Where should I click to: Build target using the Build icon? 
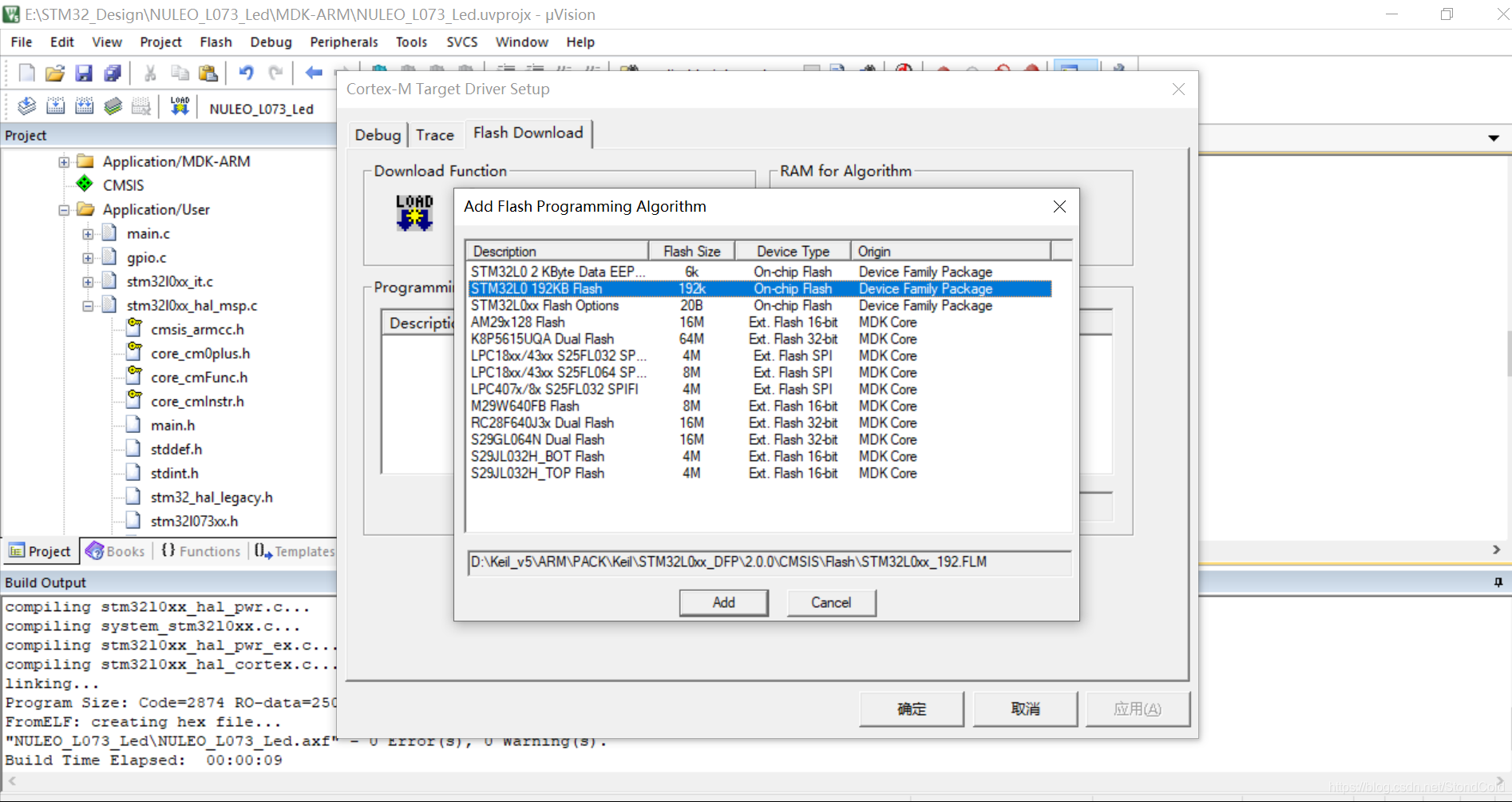point(56,106)
